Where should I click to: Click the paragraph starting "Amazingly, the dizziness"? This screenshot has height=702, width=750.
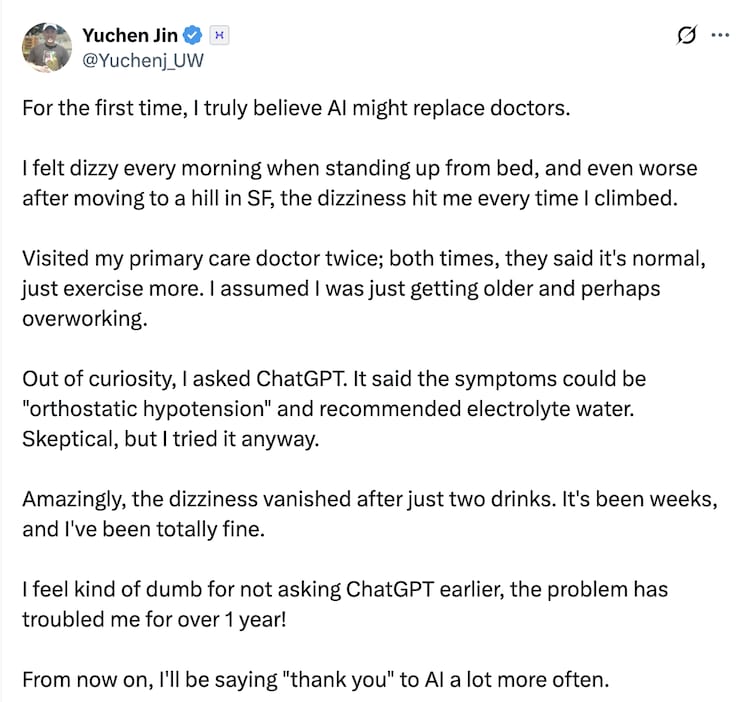(370, 500)
